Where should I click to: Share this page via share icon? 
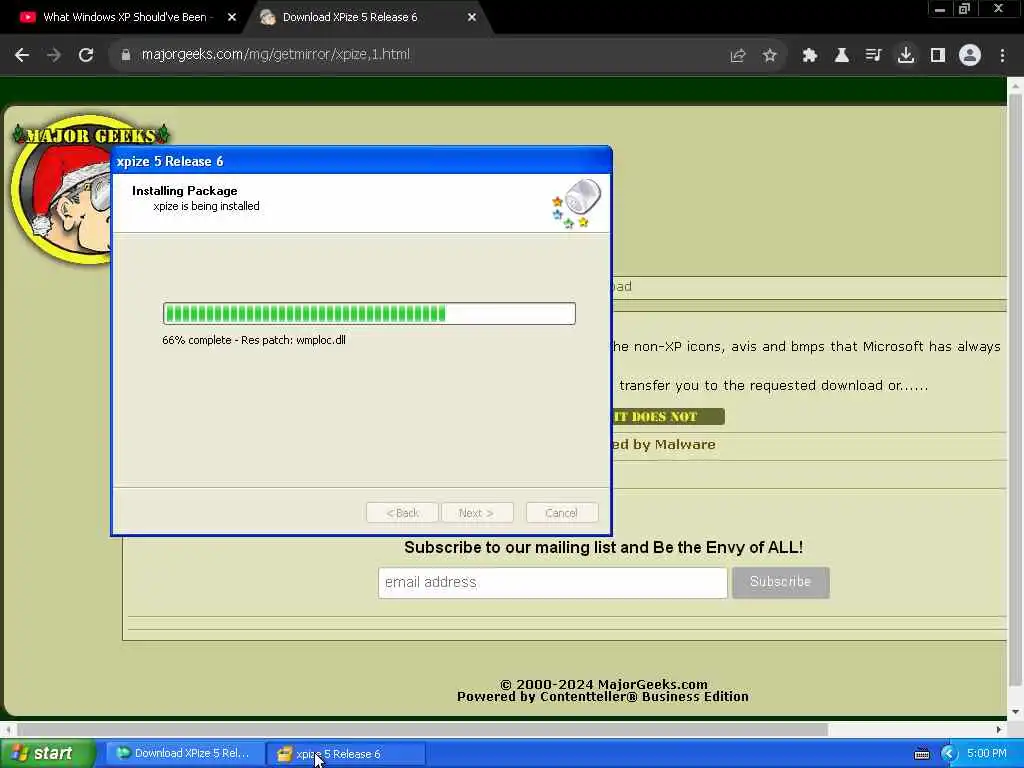(x=738, y=56)
